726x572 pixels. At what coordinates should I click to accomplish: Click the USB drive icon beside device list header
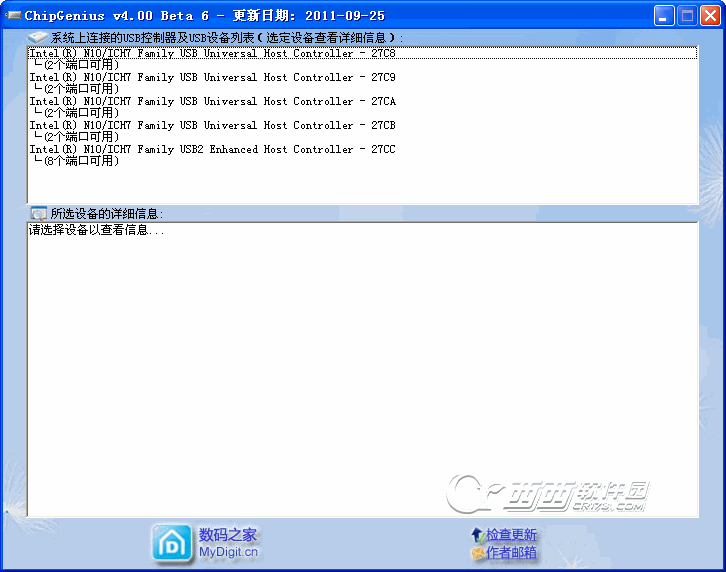click(x=38, y=37)
